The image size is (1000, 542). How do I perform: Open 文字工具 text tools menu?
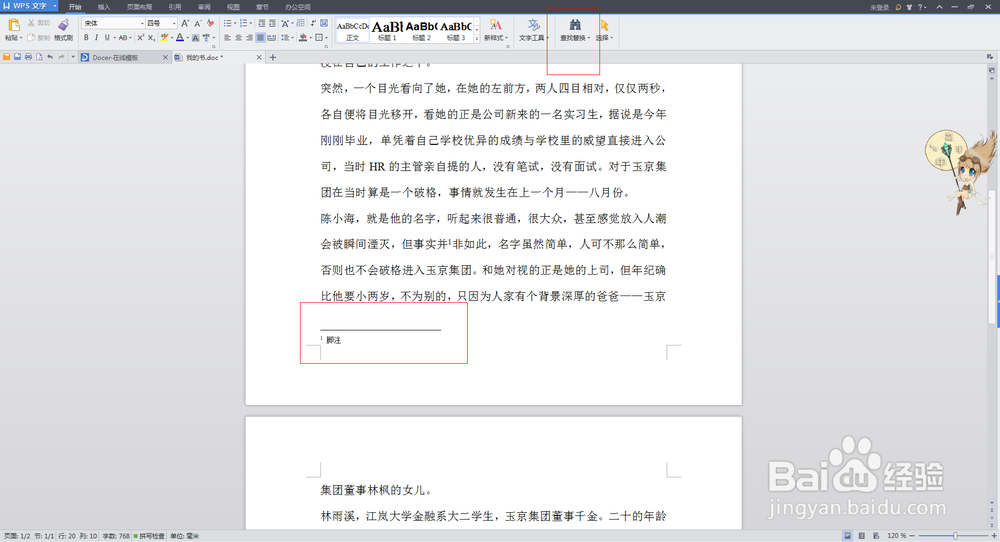pos(533,29)
